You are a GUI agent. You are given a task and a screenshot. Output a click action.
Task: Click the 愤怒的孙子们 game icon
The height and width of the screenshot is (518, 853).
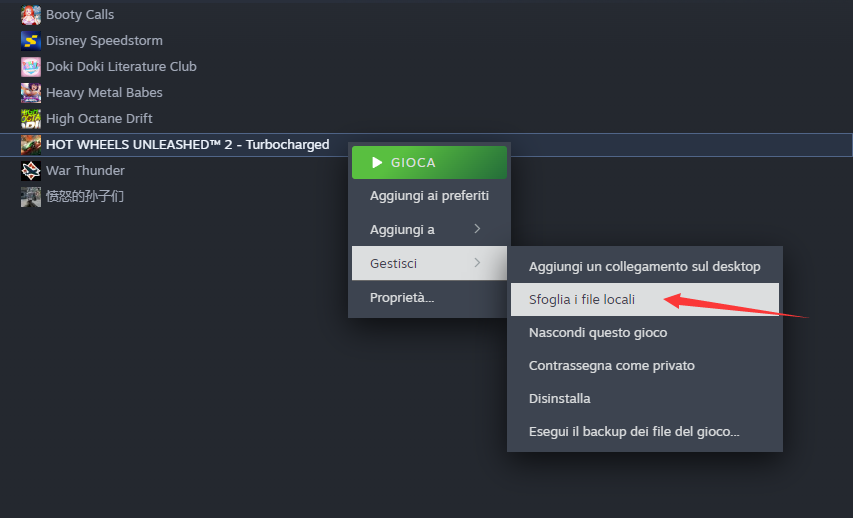tap(31, 197)
